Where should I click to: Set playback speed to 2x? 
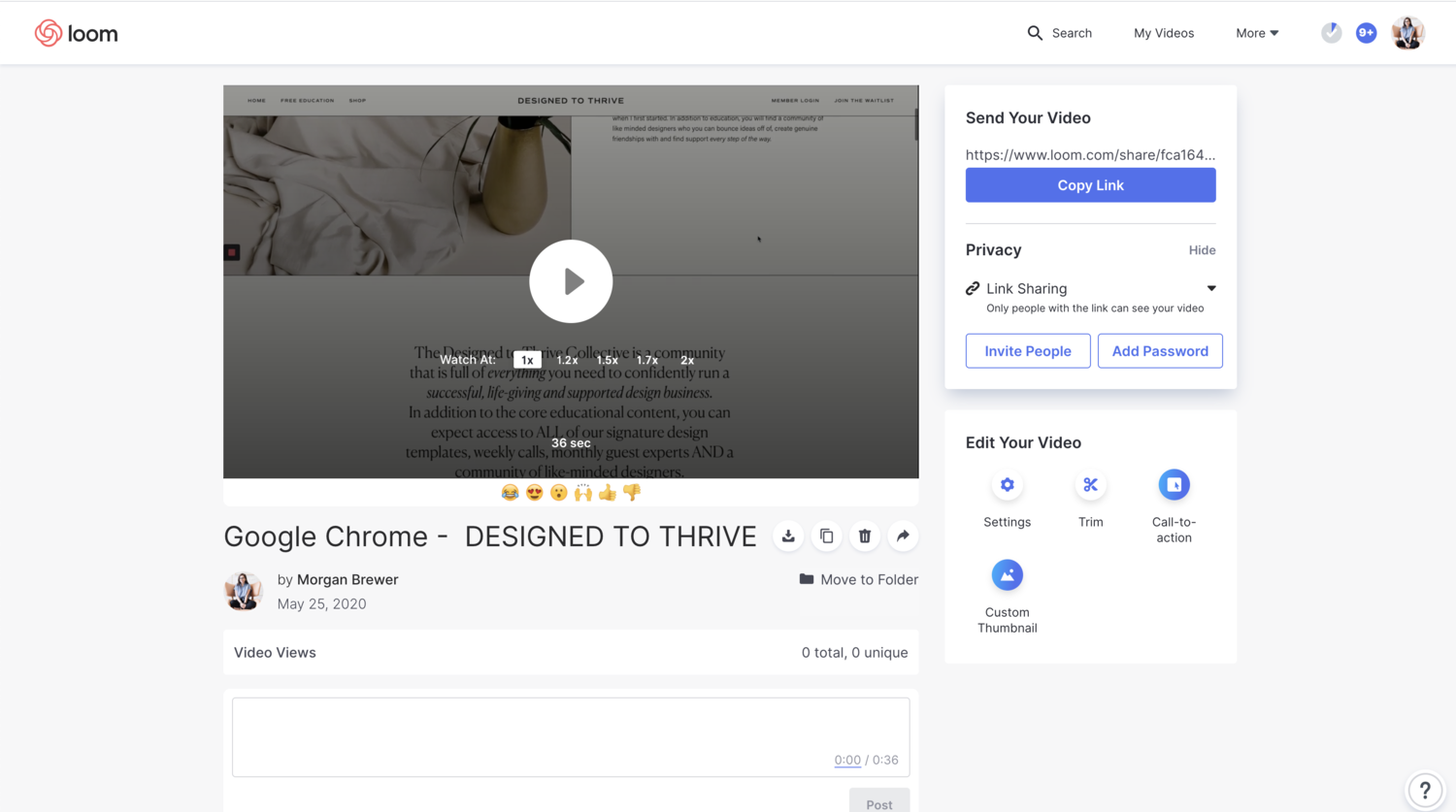coord(687,360)
